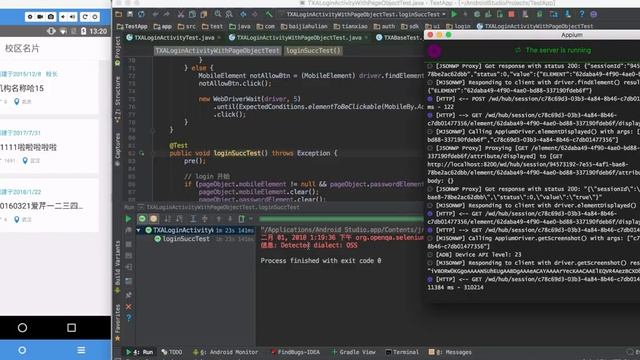640x360 pixels.
Task: Click expand all icon in Run panel
Action: pyautogui.click(x=193, y=219)
